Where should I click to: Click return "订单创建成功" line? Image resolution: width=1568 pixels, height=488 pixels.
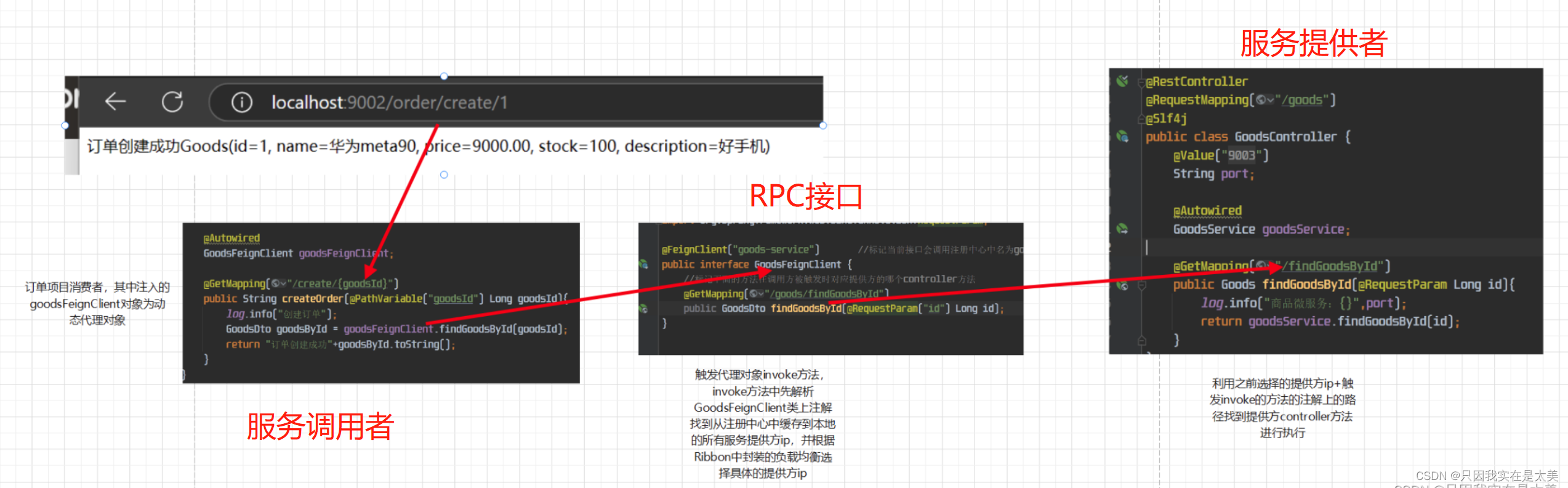(x=340, y=344)
